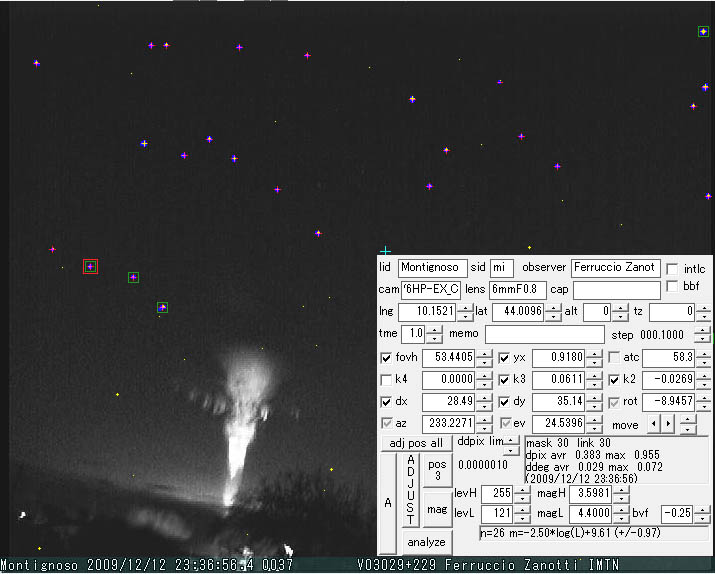Screen dimensions: 715x574
Task: Uncheck the k2 checkbox
Action: pyautogui.click(x=614, y=380)
